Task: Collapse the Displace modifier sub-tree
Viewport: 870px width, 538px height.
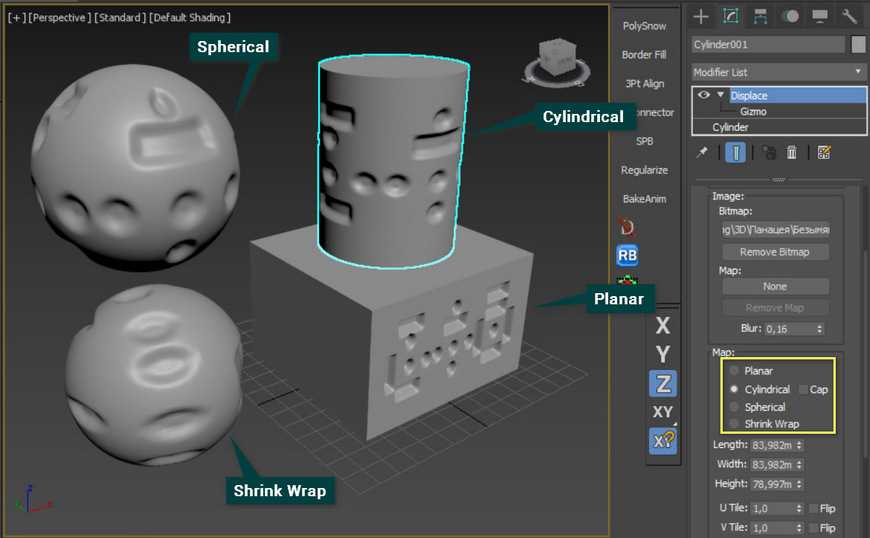Action: pyautogui.click(x=720, y=95)
